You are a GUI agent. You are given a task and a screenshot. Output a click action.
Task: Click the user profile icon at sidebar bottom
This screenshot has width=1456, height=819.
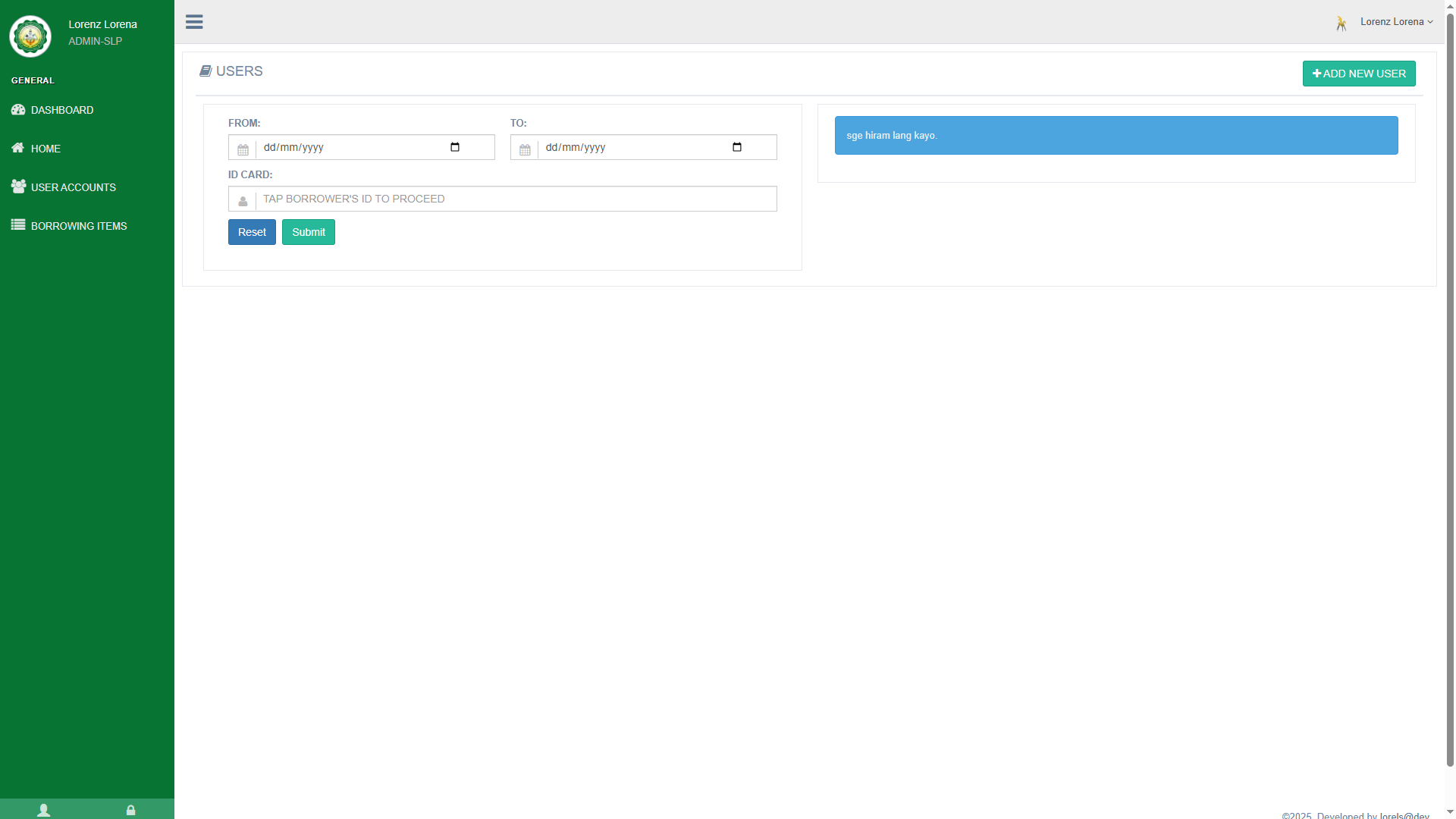pos(44,809)
